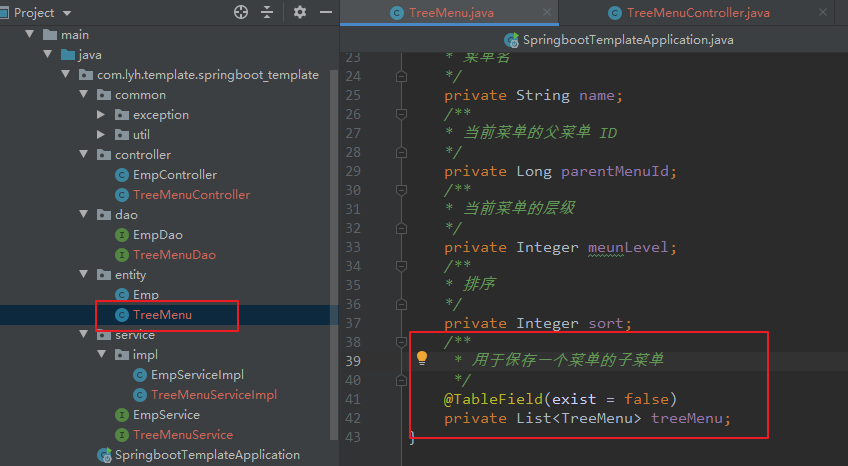Fold the comment block at line 26
848x466 pixels.
click(x=401, y=114)
